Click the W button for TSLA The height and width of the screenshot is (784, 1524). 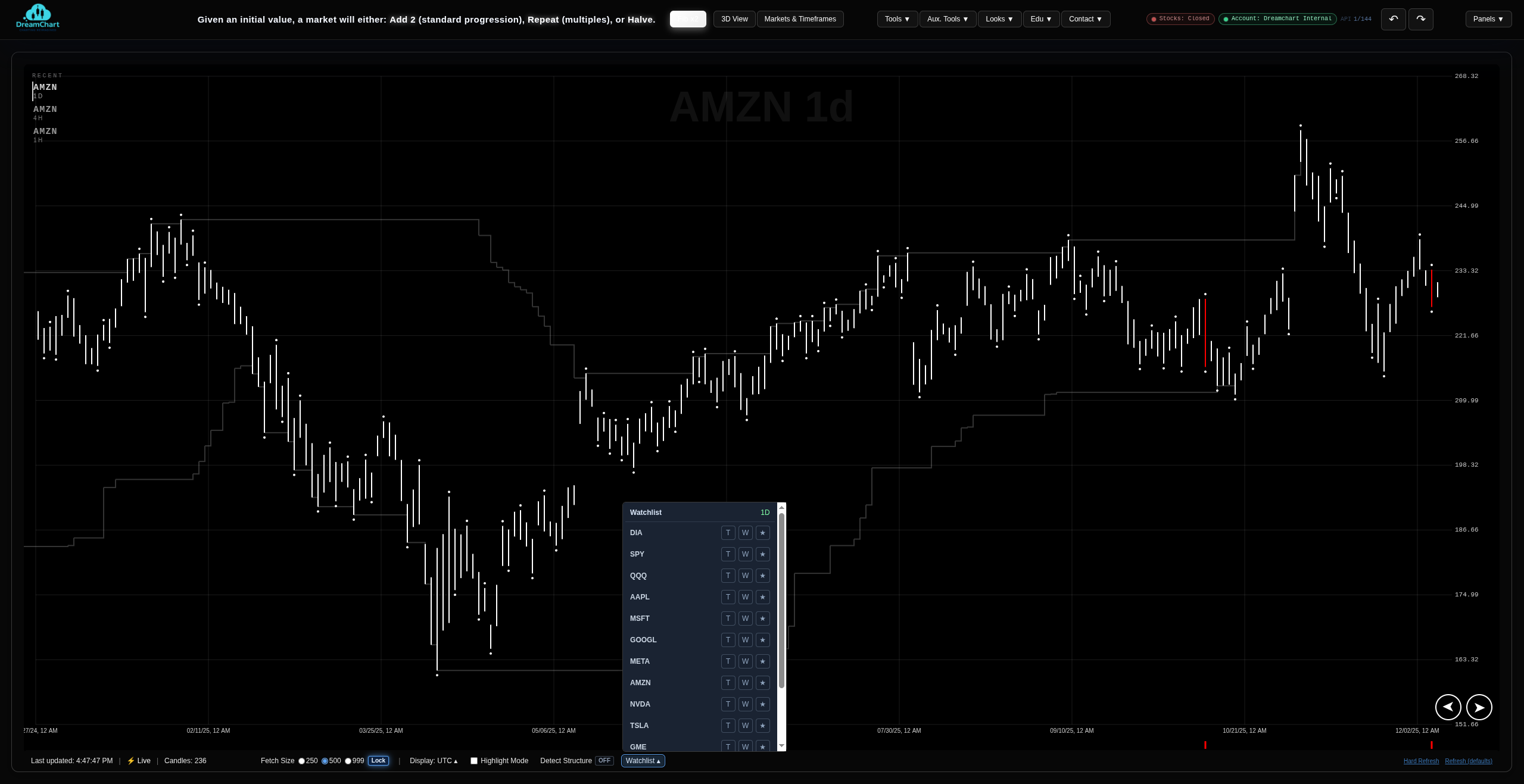point(745,726)
